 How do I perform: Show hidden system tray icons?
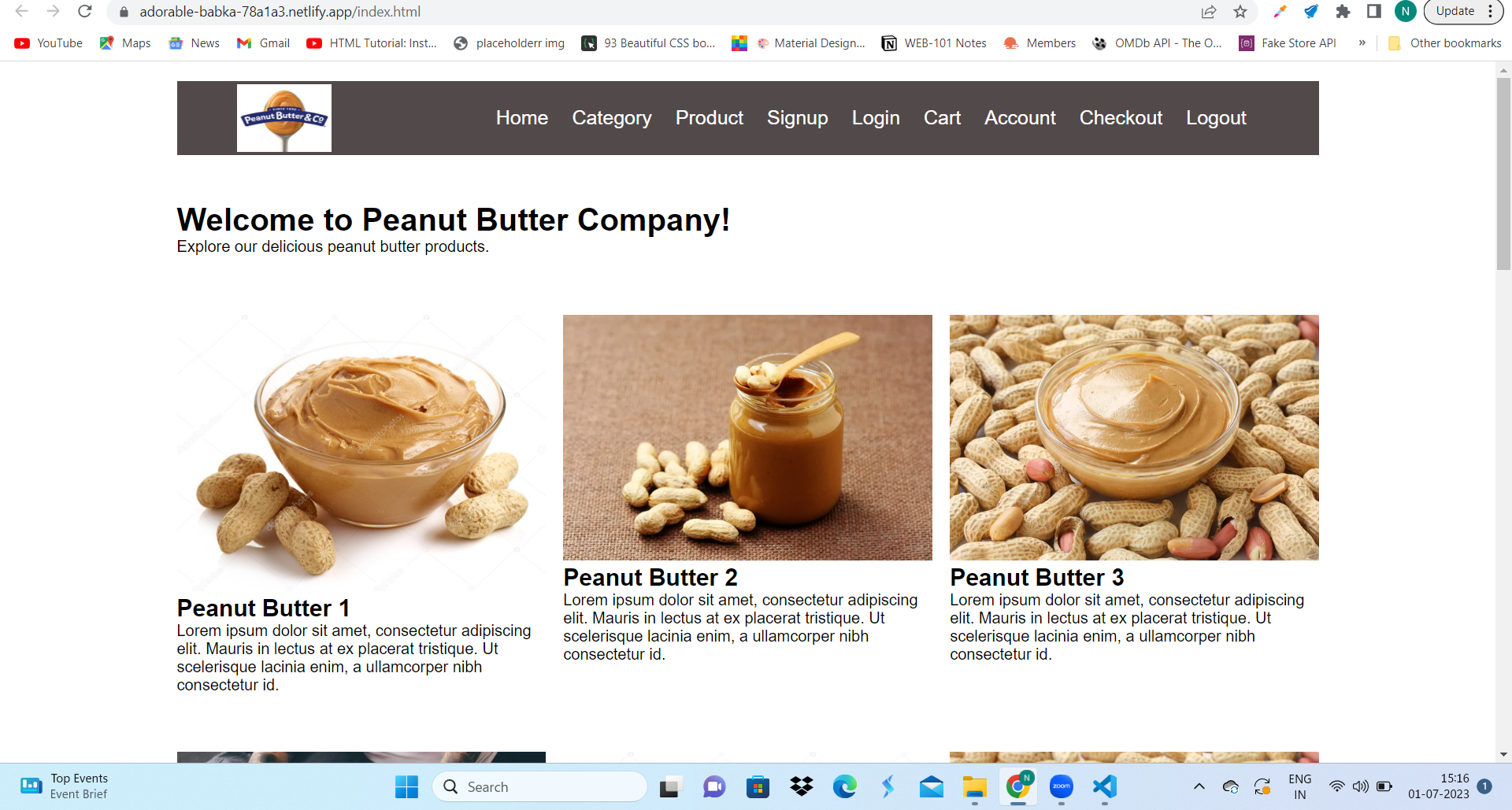pyautogui.click(x=1199, y=786)
